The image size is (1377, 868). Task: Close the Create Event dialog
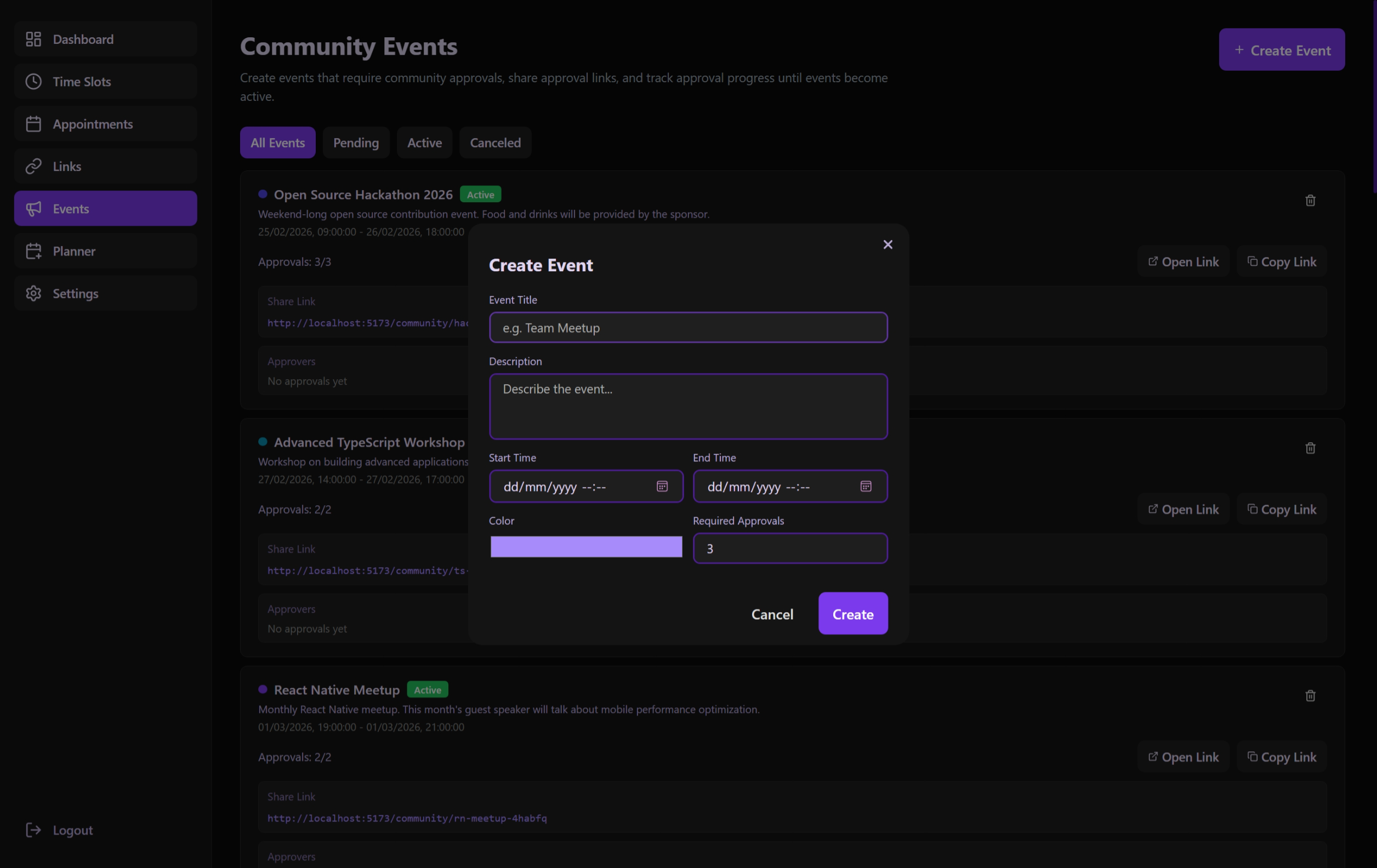(887, 244)
